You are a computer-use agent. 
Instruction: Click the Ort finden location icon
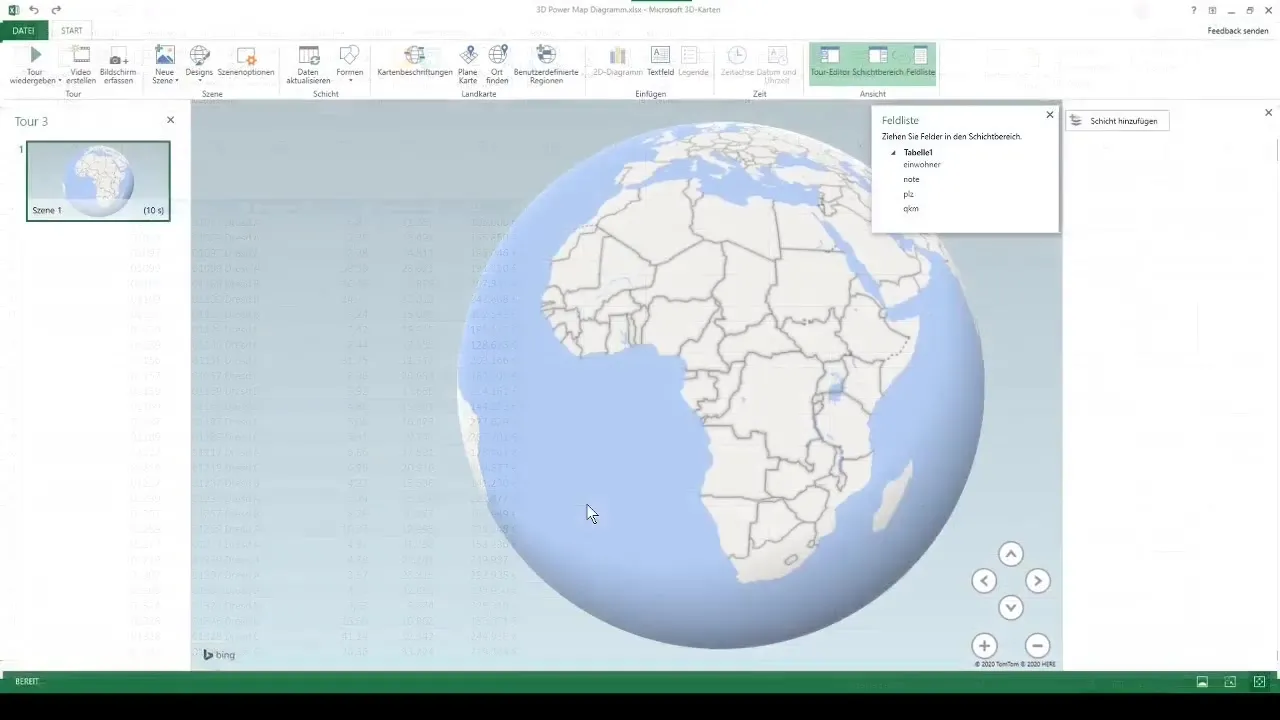coord(497,56)
